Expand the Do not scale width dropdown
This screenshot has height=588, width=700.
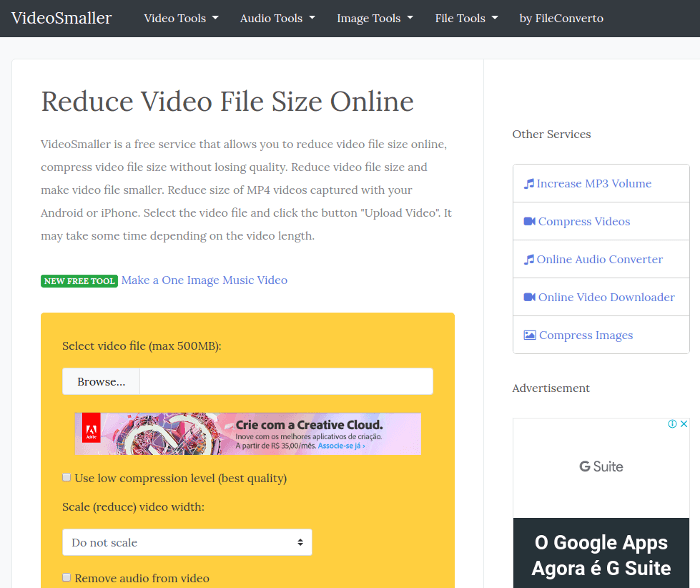coord(187,542)
